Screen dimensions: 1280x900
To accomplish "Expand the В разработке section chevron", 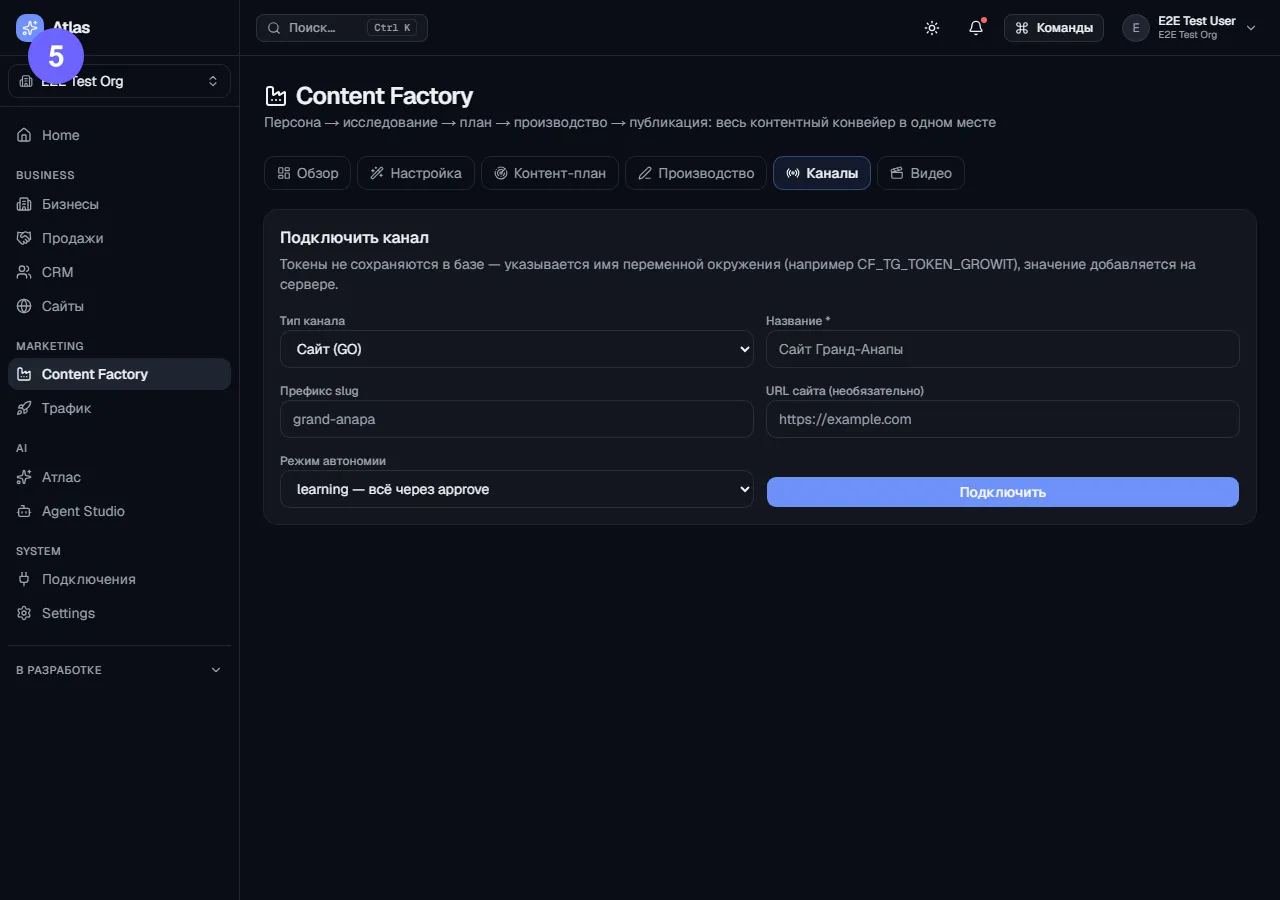I will tap(216, 670).
